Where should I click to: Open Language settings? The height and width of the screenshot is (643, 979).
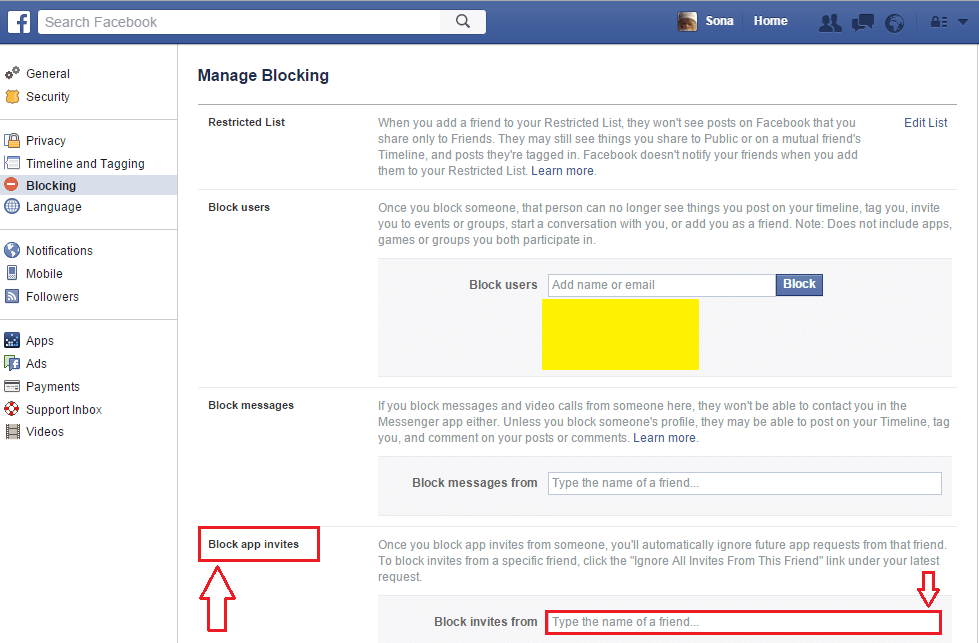coord(53,207)
